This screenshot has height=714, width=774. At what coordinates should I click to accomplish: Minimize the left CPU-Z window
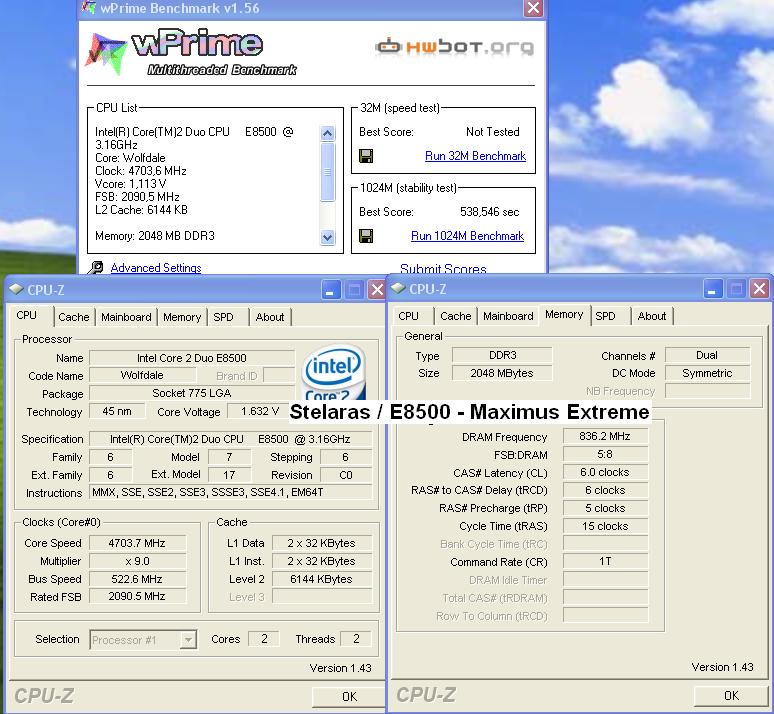(330, 289)
